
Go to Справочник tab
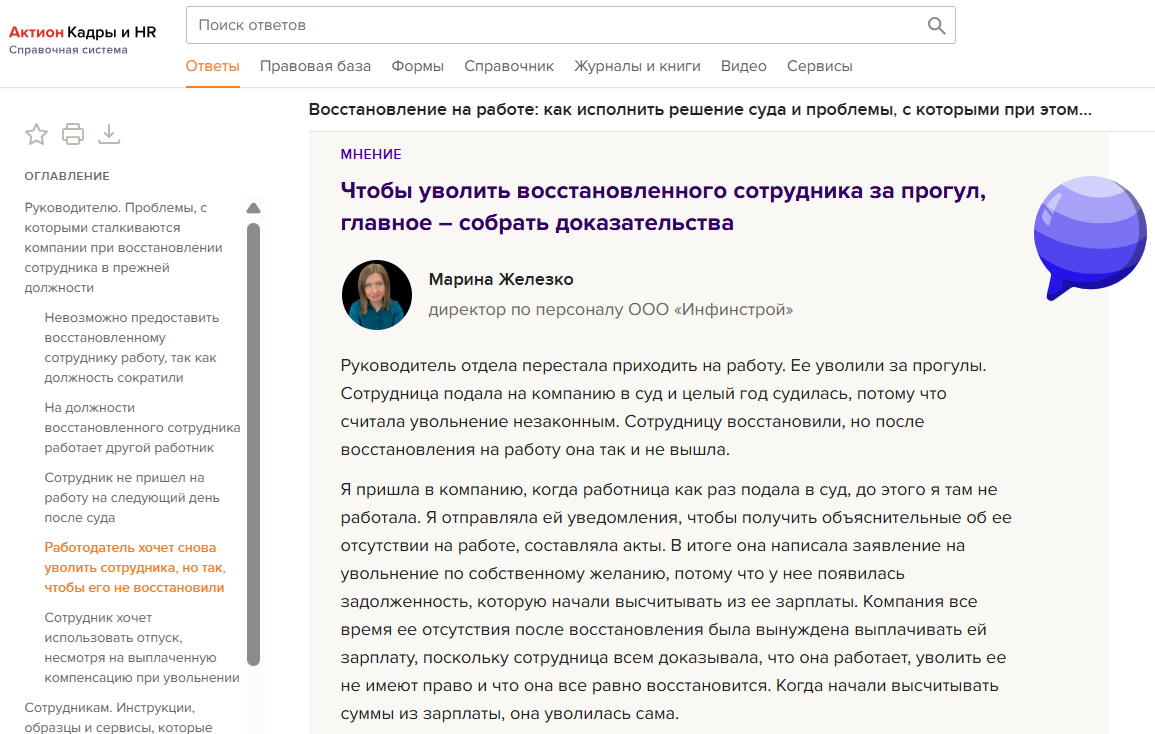(509, 66)
